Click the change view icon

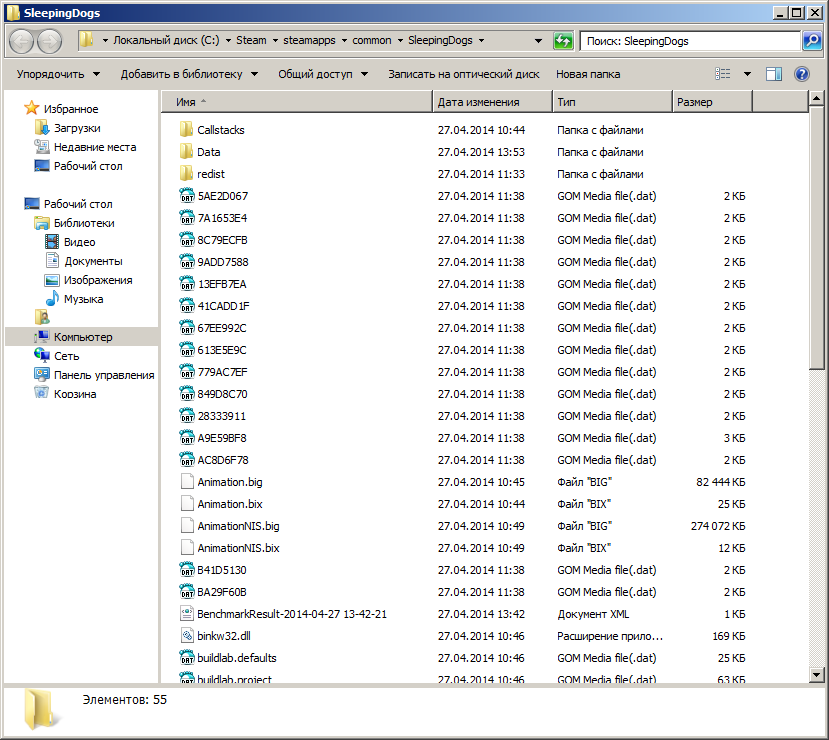click(723, 74)
